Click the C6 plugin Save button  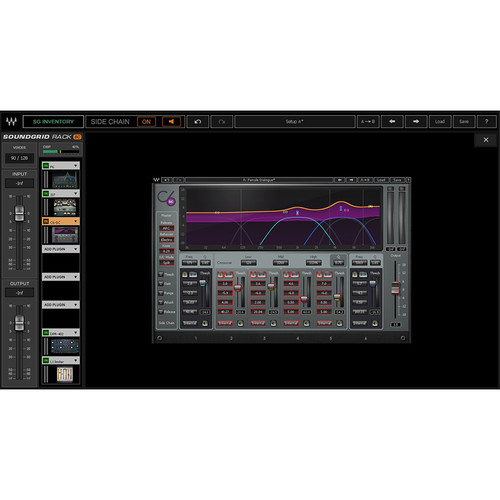click(x=397, y=180)
